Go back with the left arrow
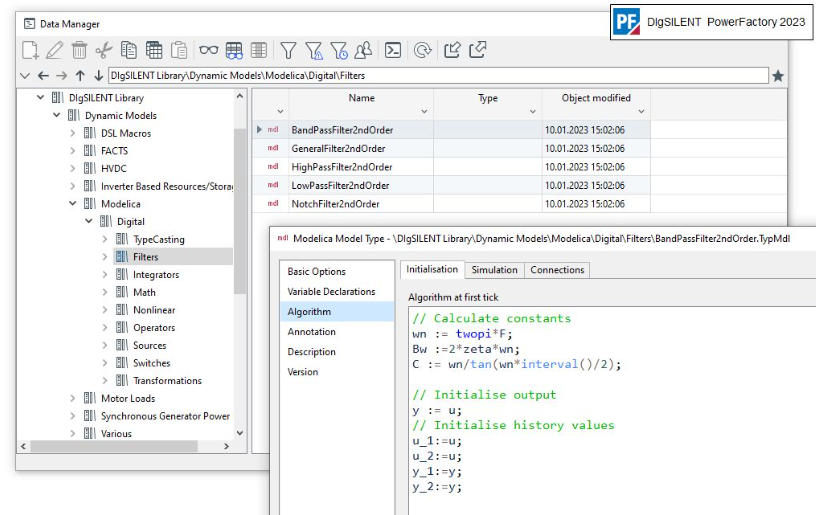Viewport: 816px width, 515px height. (43, 76)
